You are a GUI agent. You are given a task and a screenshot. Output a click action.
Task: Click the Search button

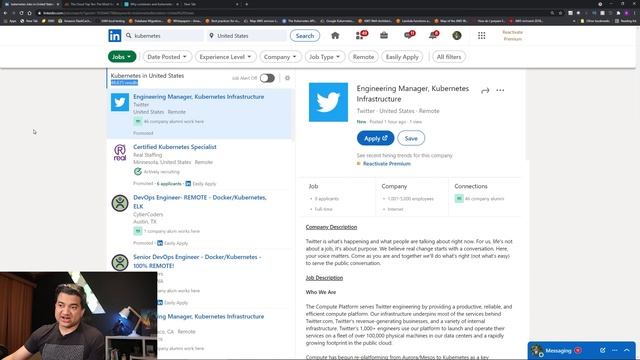click(x=305, y=36)
